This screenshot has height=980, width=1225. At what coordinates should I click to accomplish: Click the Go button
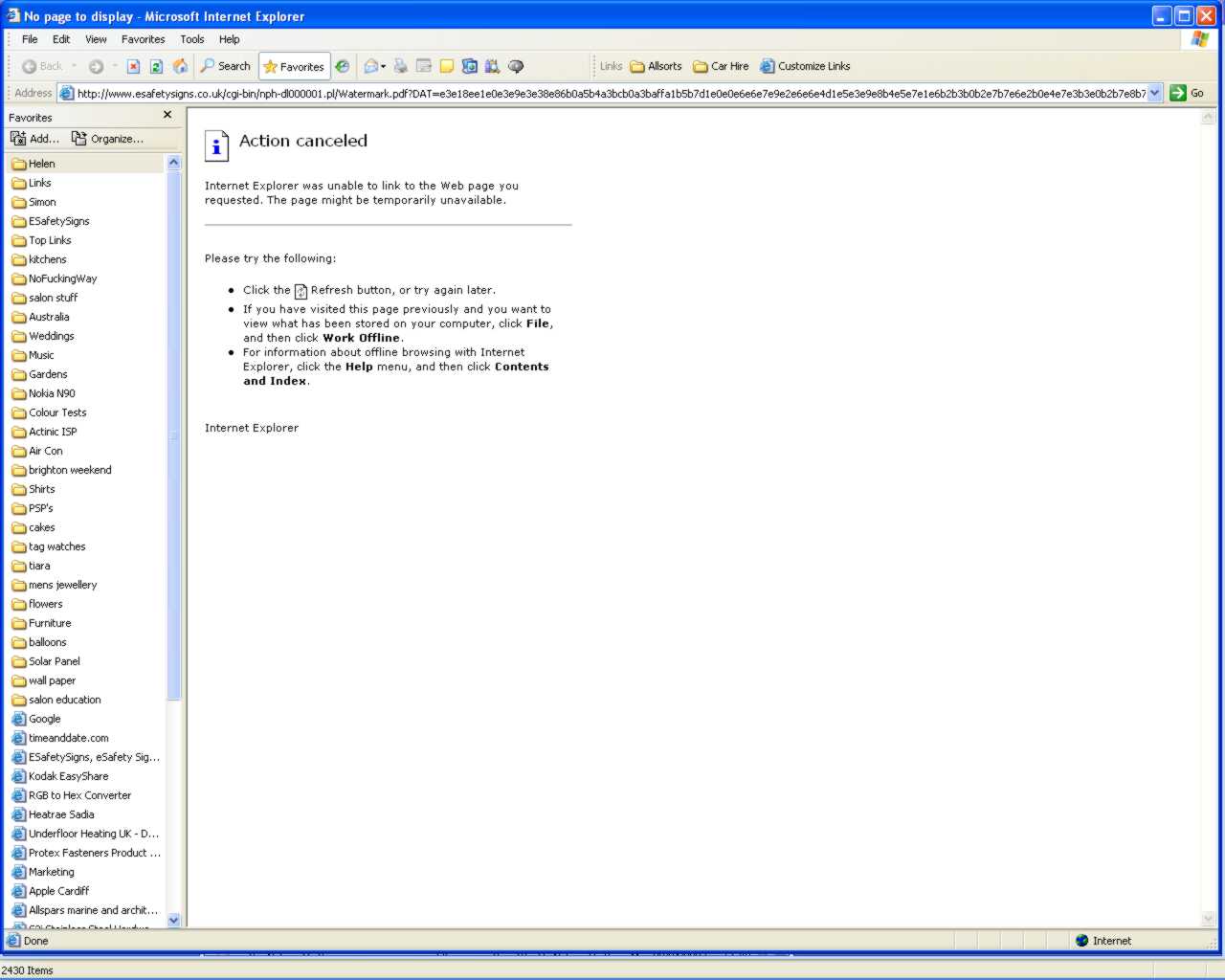(1187, 93)
